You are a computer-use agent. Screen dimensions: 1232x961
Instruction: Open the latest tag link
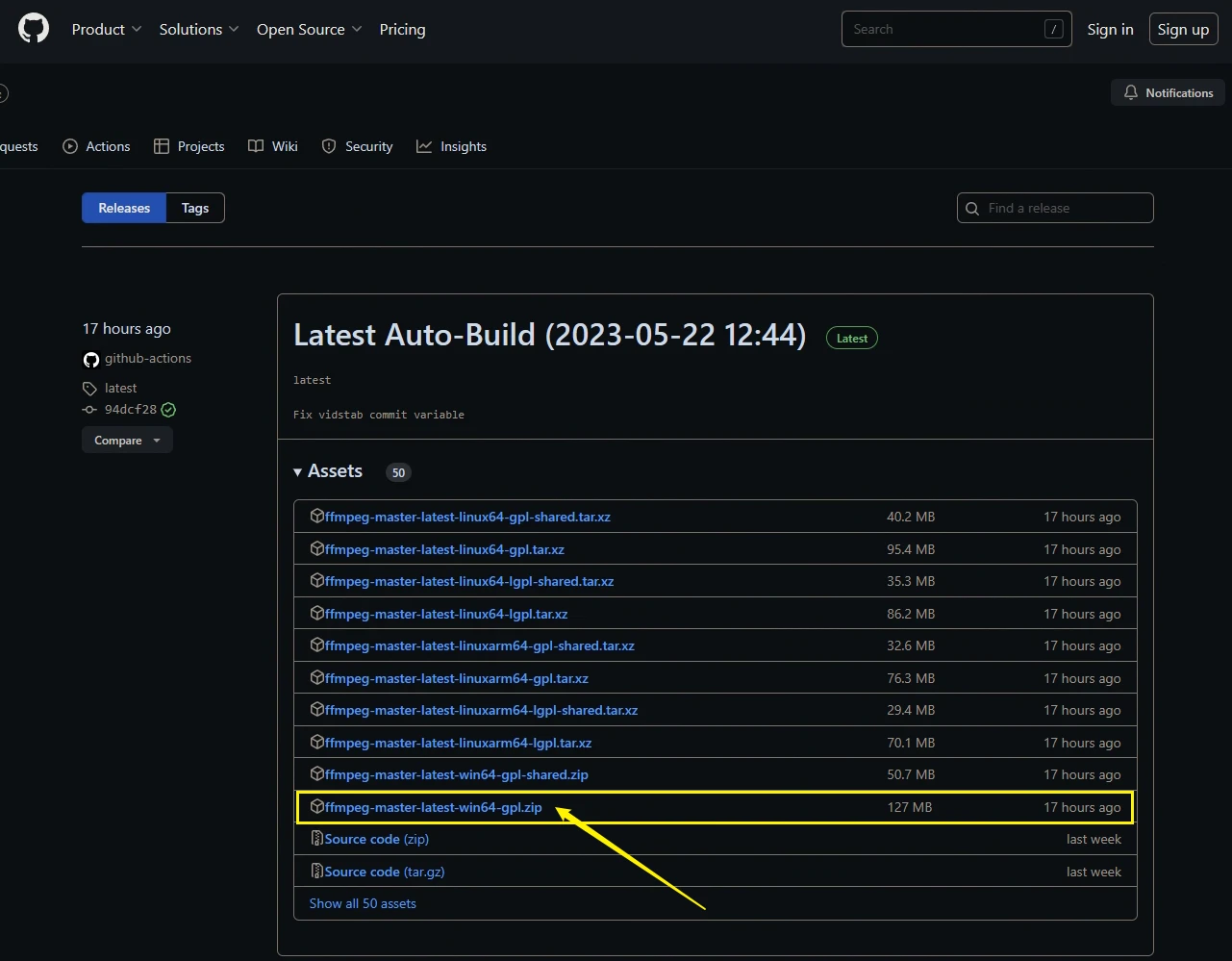[120, 388]
